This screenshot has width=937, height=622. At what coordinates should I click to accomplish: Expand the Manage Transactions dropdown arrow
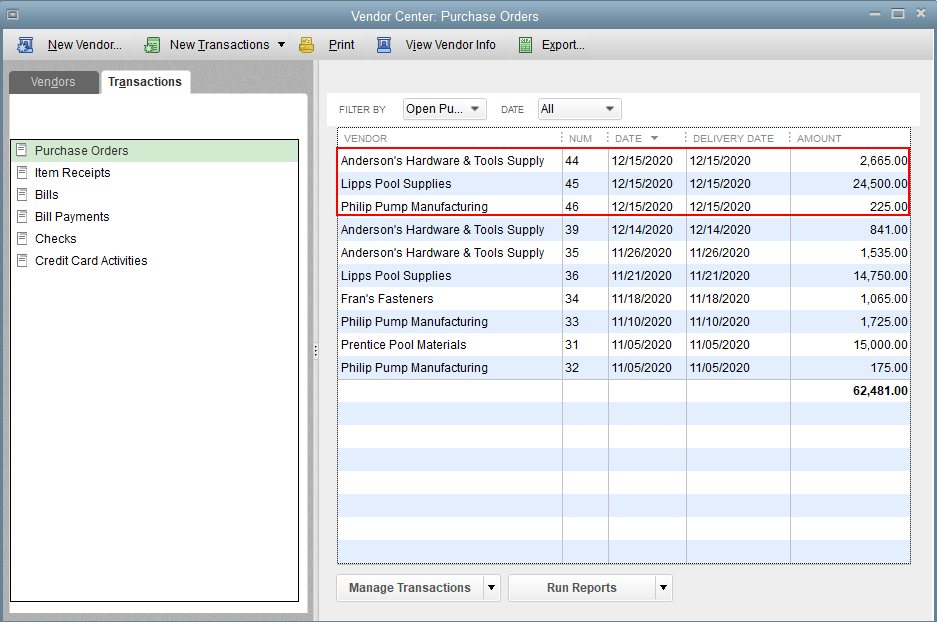(491, 588)
